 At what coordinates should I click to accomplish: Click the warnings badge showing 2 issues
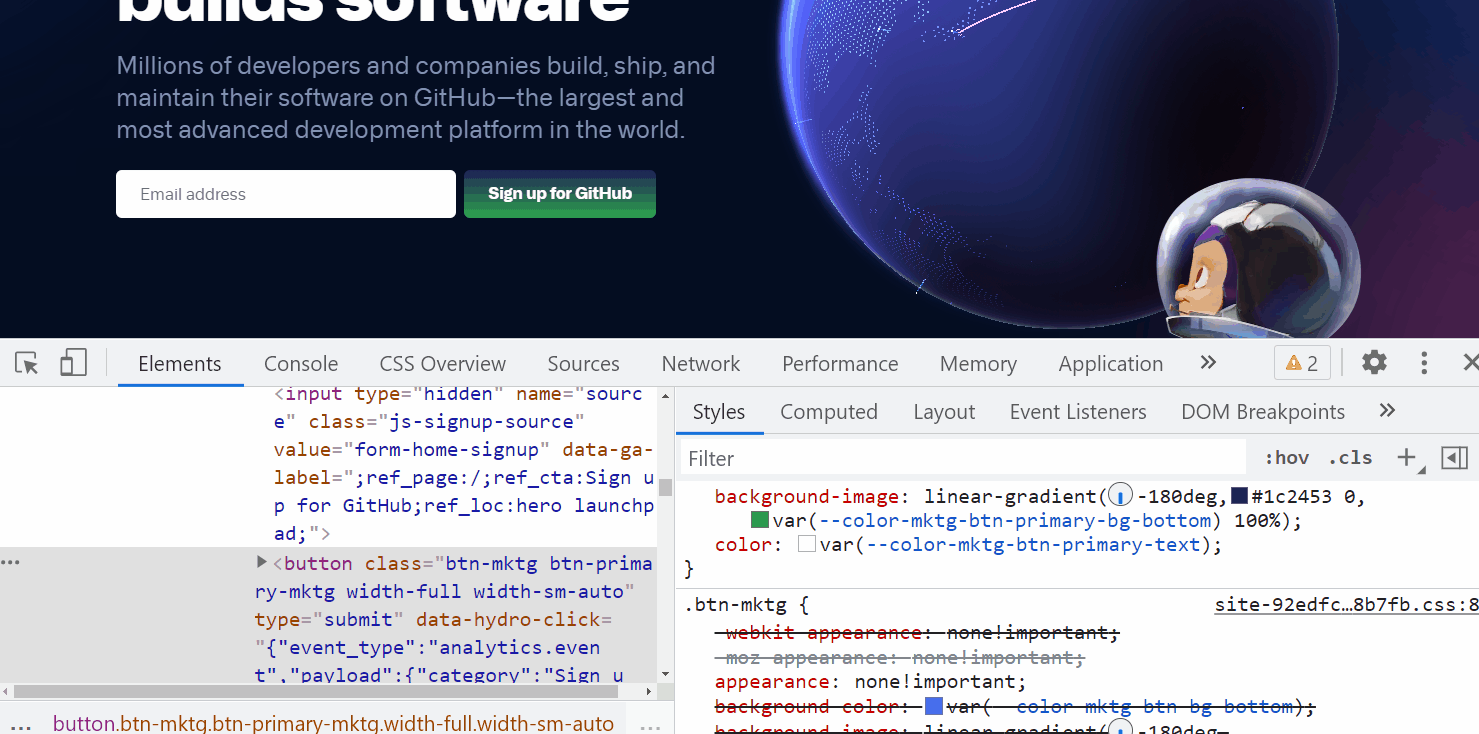[1302, 363]
